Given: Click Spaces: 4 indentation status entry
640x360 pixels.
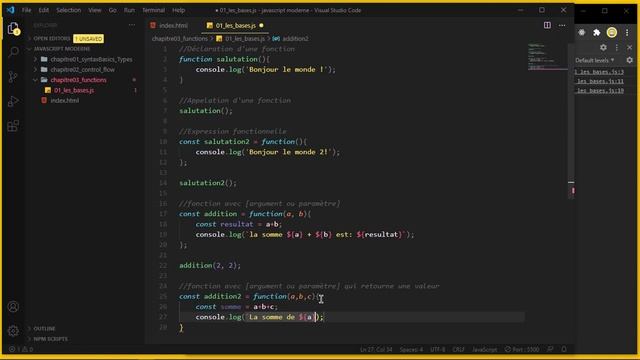Looking at the screenshot, I should click(411, 349).
